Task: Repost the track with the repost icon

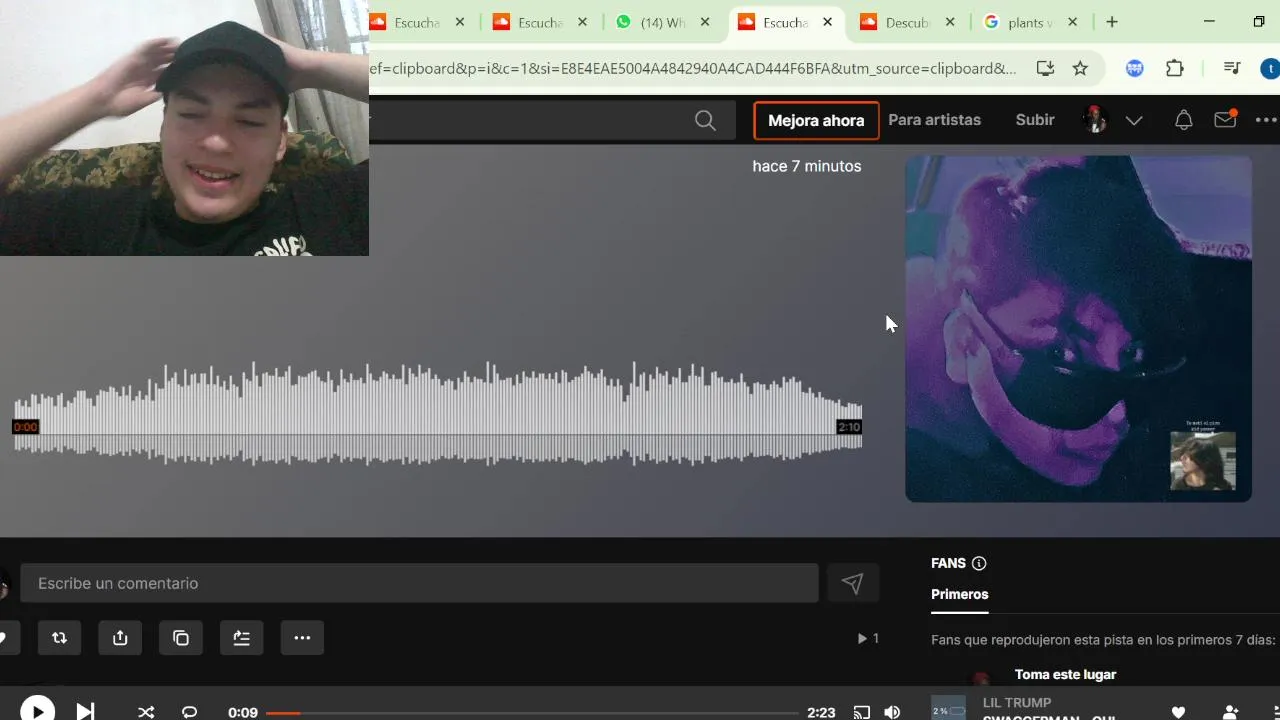Action: [59, 637]
